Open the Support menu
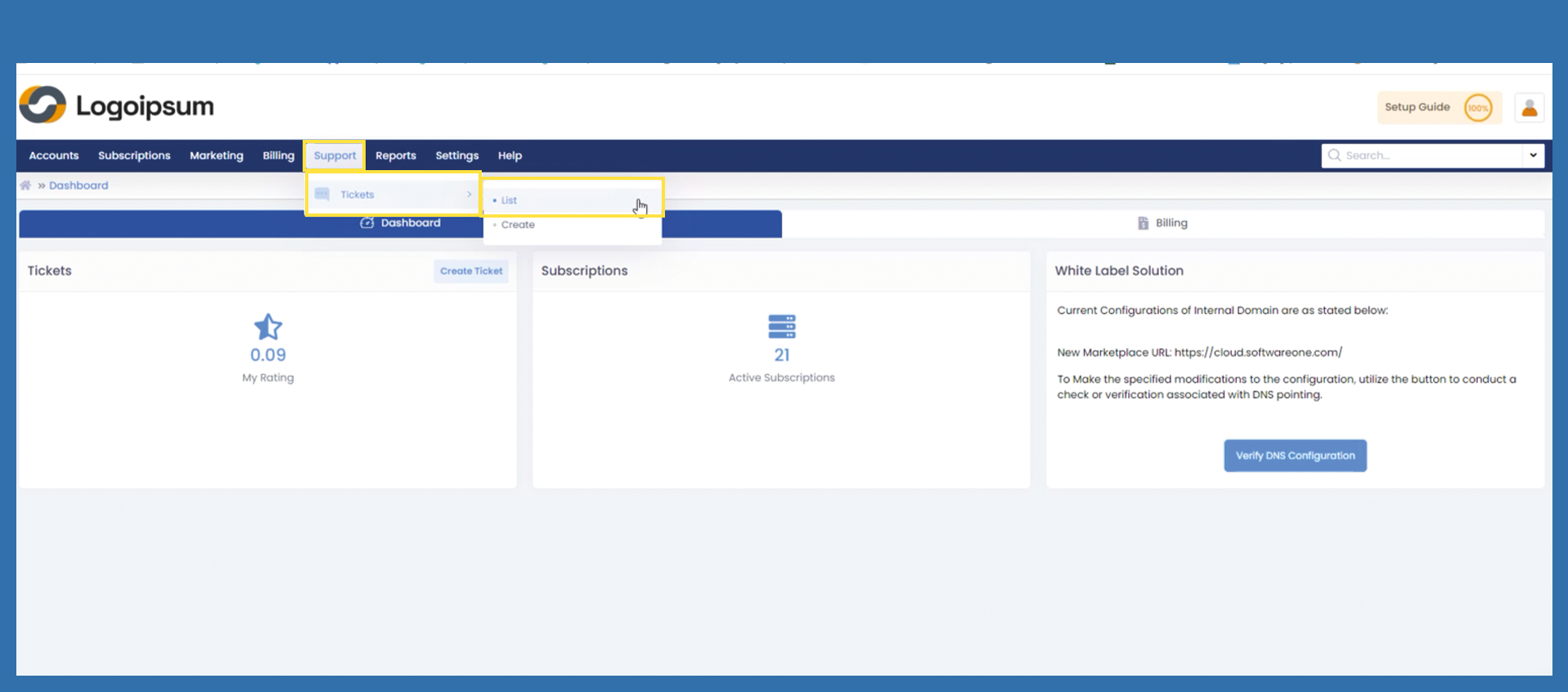1568x692 pixels. pos(335,155)
